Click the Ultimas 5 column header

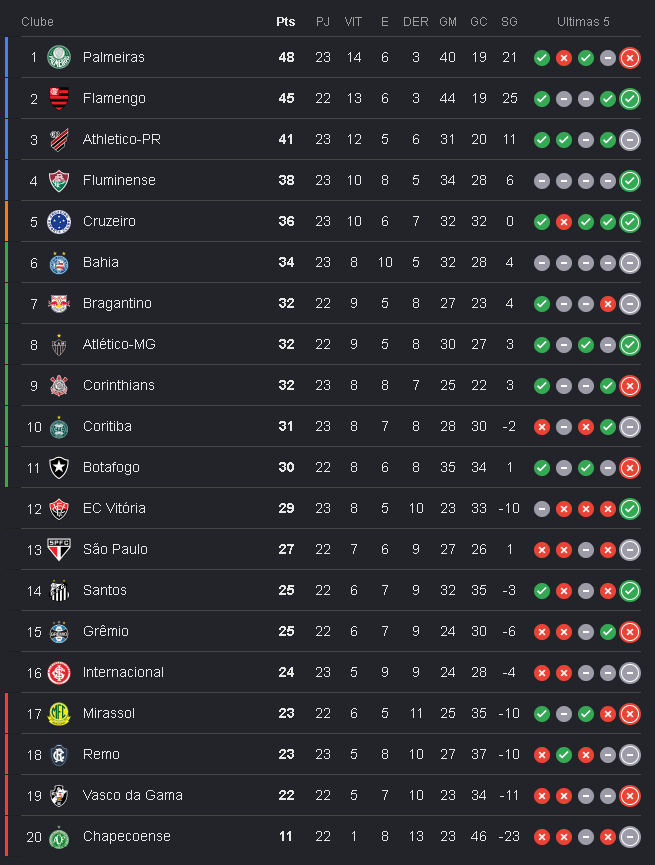pos(583,22)
